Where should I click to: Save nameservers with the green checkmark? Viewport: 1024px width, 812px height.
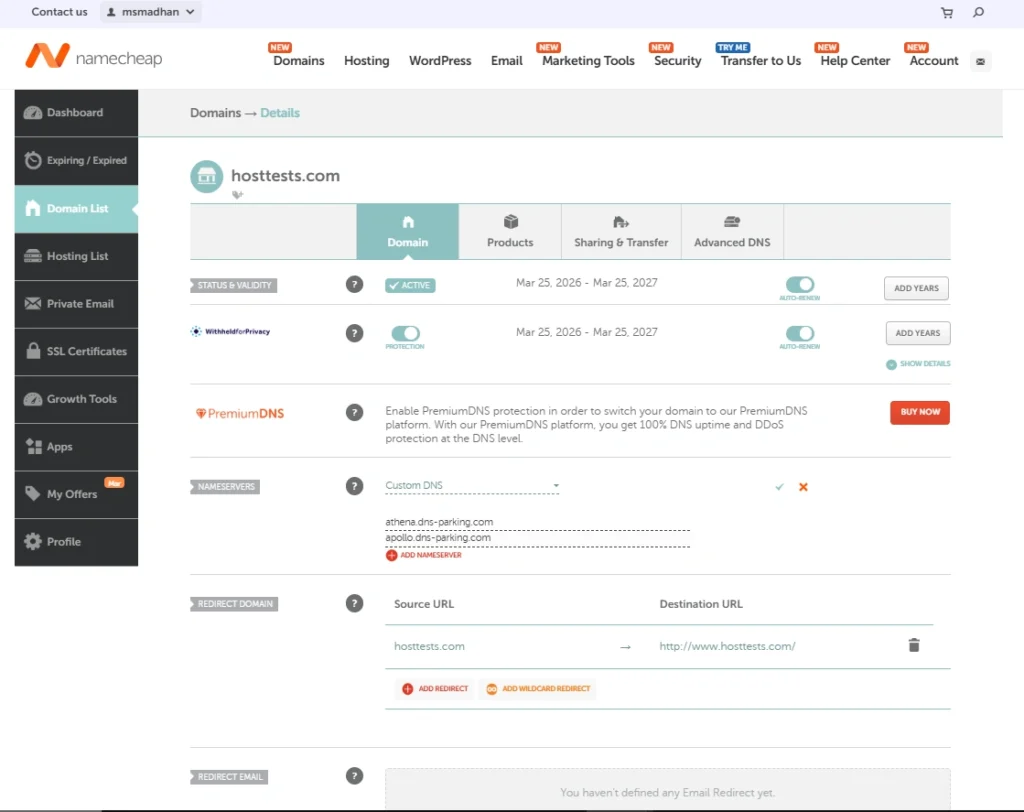(x=779, y=487)
